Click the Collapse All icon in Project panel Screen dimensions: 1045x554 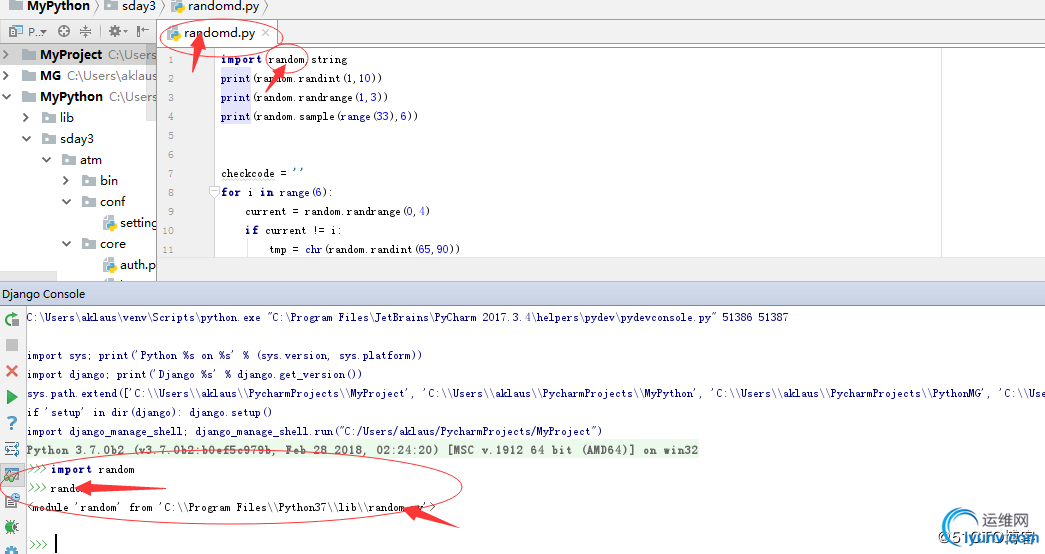85,32
